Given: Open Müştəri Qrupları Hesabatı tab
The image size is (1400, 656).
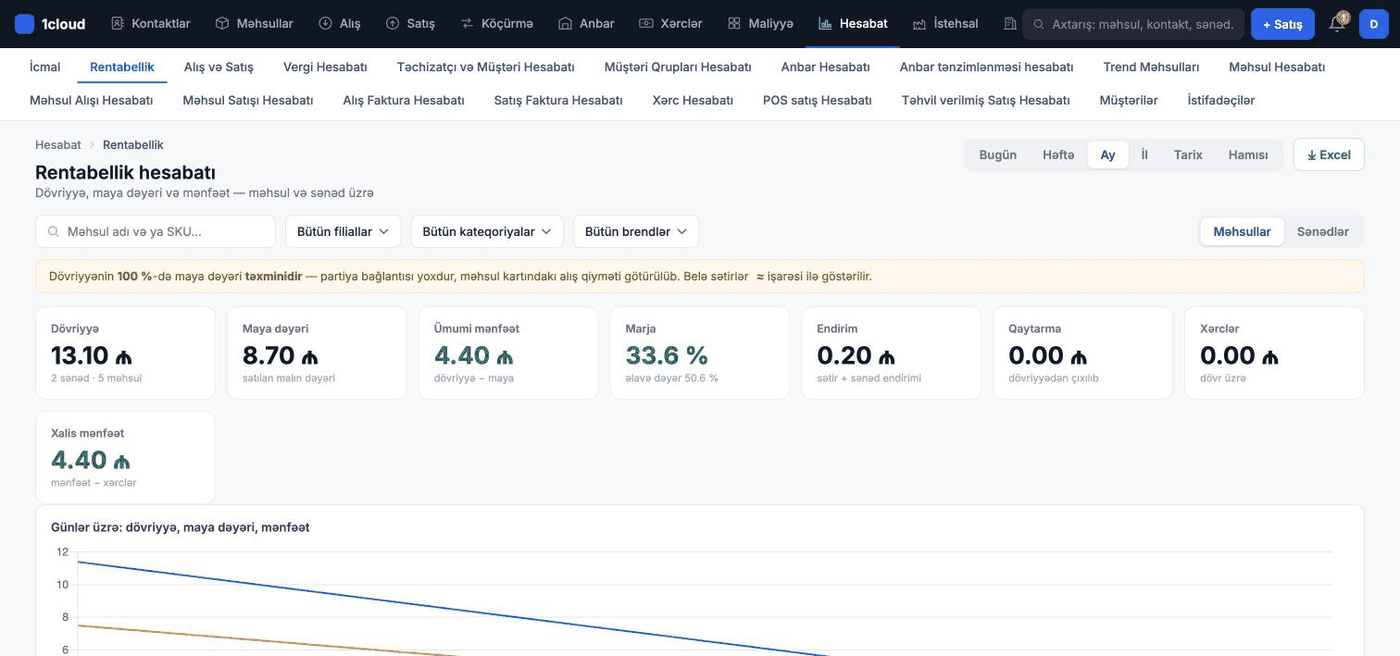Looking at the screenshot, I should point(678,67).
